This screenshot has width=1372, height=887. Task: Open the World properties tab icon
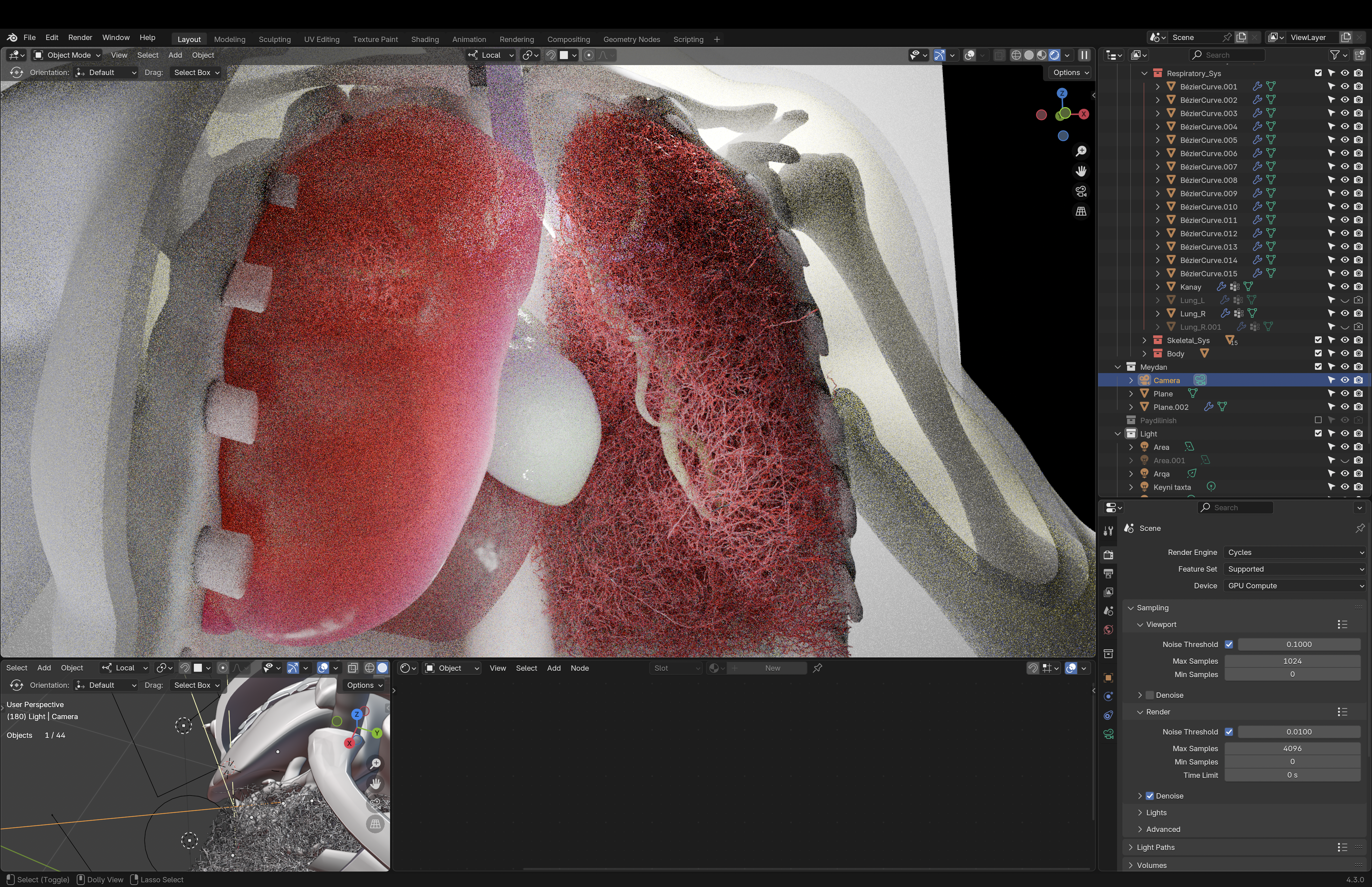(x=1108, y=629)
